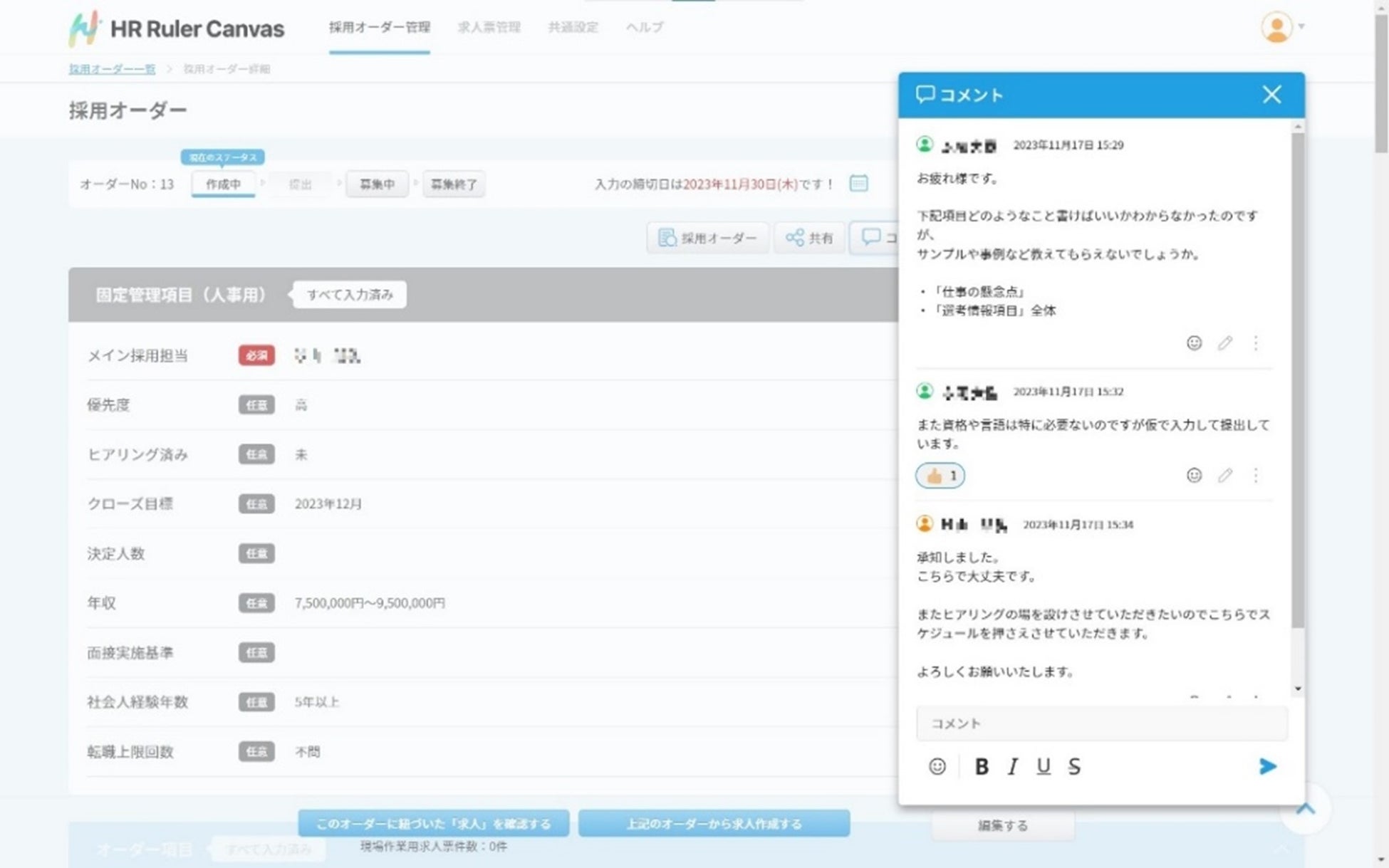Open emoji picker in comment toolbar
This screenshot has height=868, width=1389.
[x=937, y=766]
